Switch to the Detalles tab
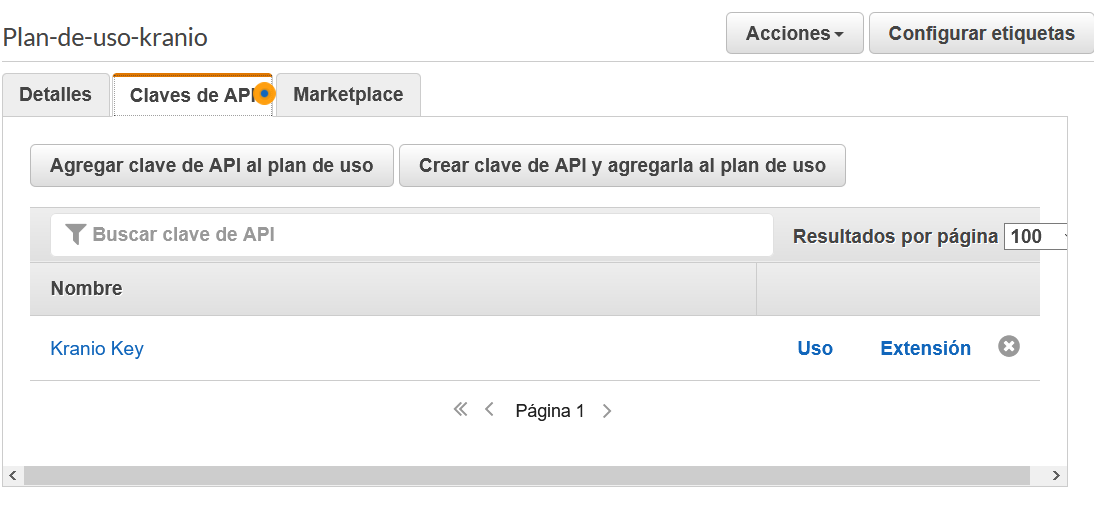This screenshot has height=512, width=1094. pyautogui.click(x=56, y=95)
